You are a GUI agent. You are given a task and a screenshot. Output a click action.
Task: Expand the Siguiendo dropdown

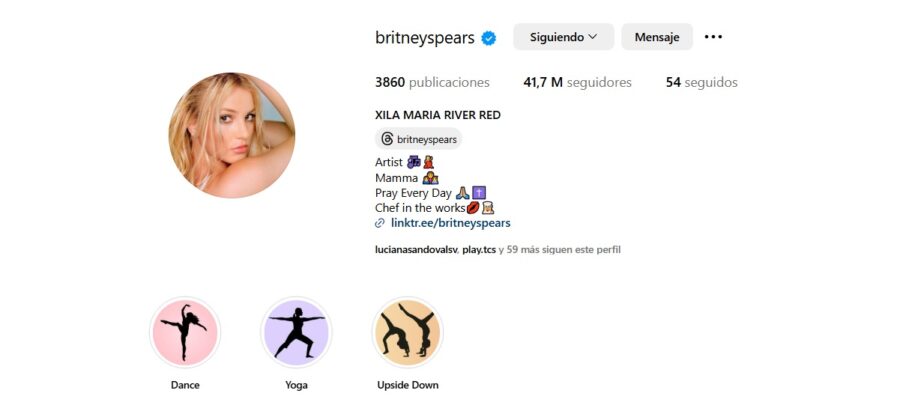(564, 37)
